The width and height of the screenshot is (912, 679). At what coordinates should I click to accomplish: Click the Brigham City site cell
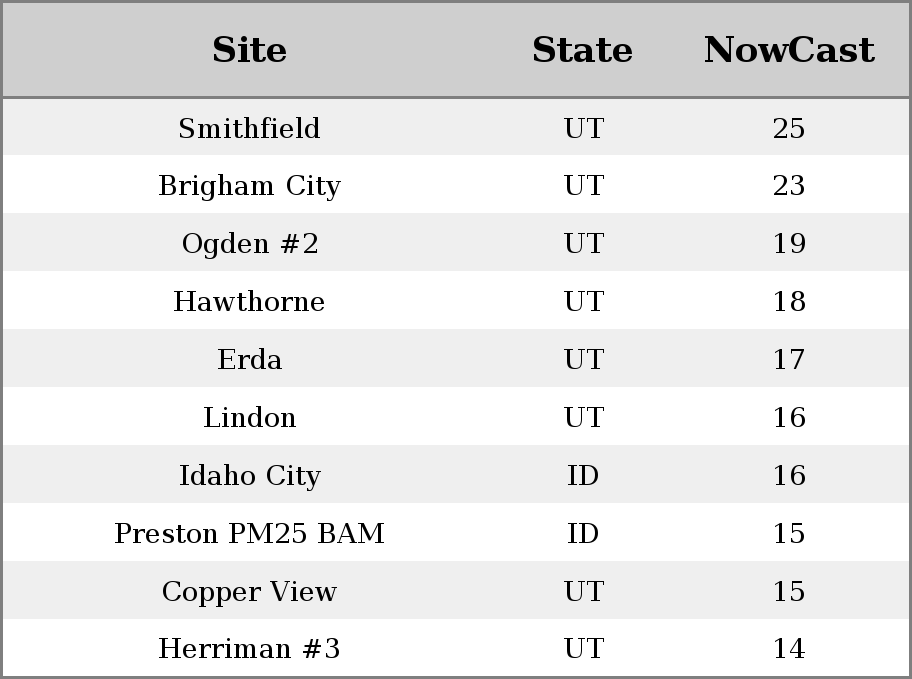point(249,186)
